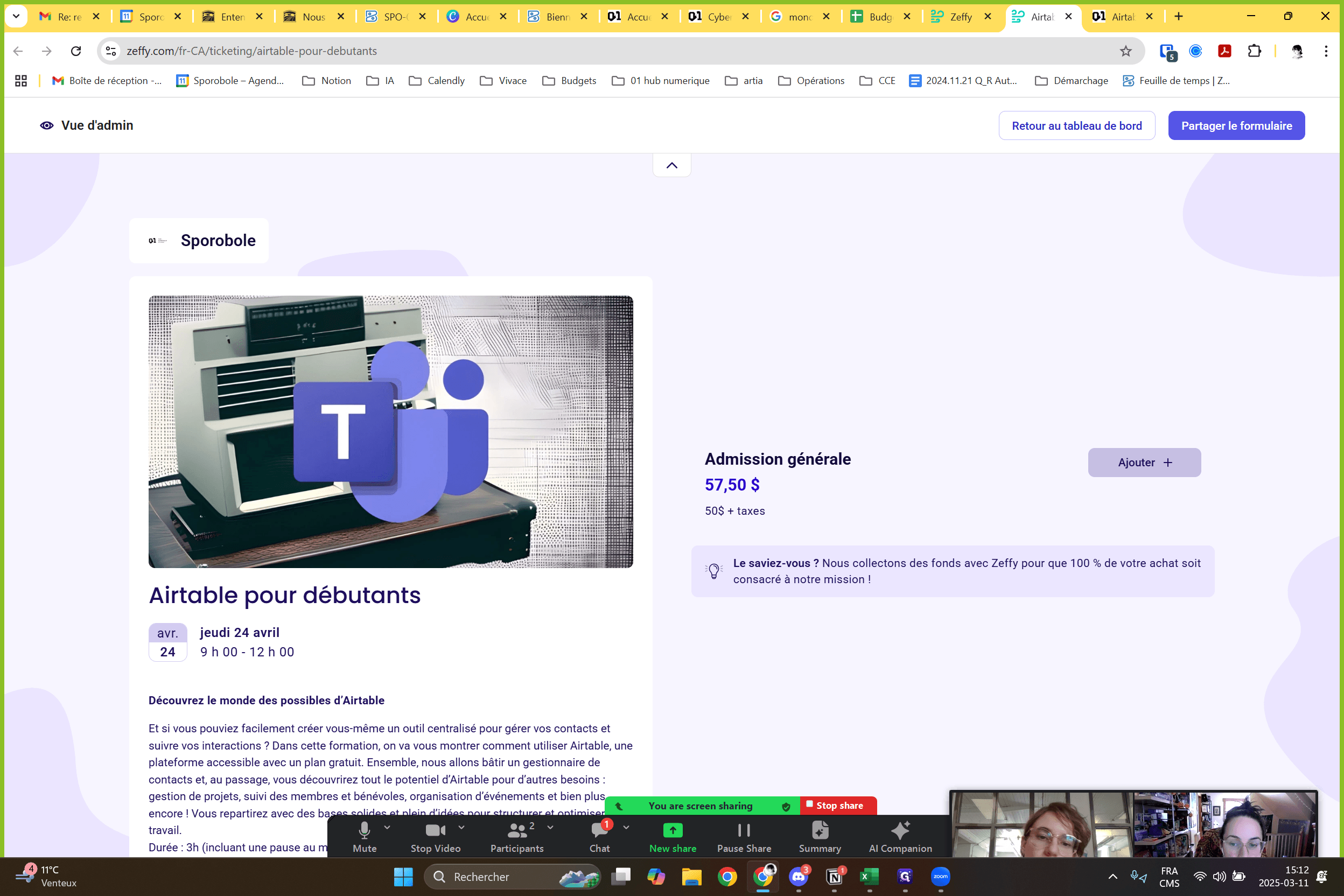Click the browser forward arrow
This screenshot has height=896, width=1344.
[x=47, y=51]
